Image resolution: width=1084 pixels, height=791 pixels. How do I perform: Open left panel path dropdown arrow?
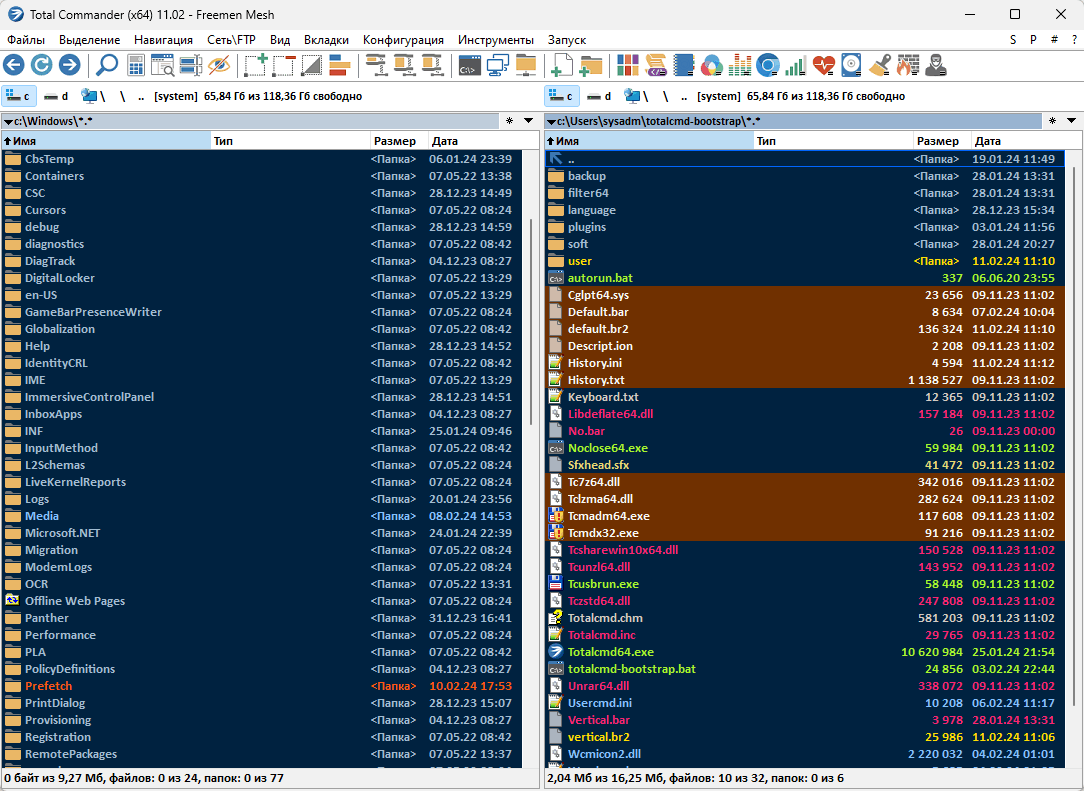(8, 121)
